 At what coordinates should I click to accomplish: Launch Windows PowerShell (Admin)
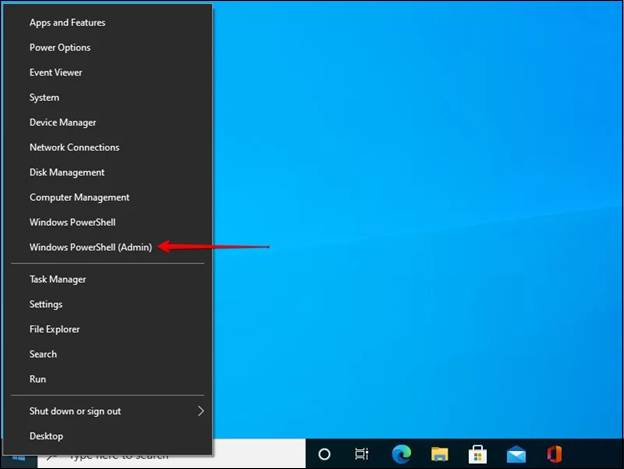pos(107,247)
